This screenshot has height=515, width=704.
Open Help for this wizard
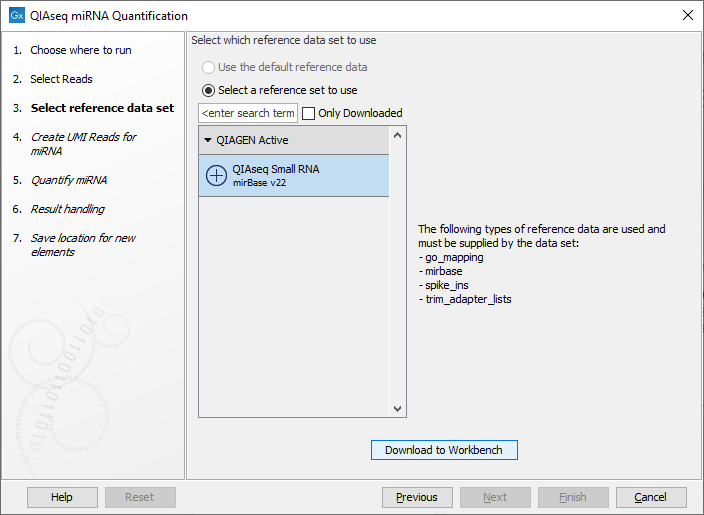pyautogui.click(x=62, y=497)
